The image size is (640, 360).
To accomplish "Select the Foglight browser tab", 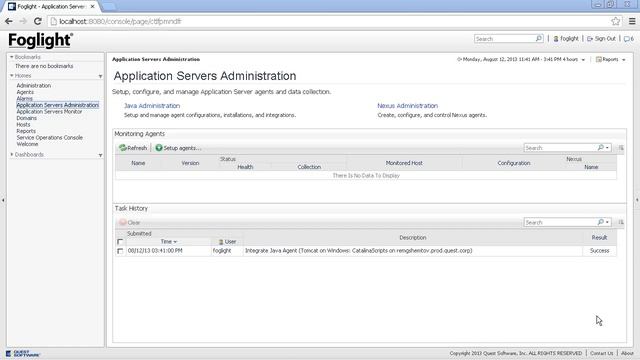I will point(51,7).
